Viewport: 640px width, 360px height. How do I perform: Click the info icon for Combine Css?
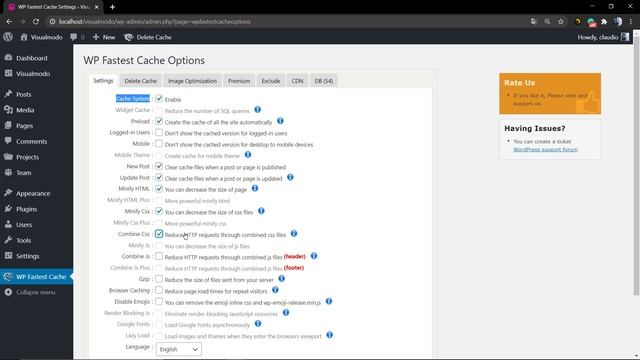pos(294,234)
